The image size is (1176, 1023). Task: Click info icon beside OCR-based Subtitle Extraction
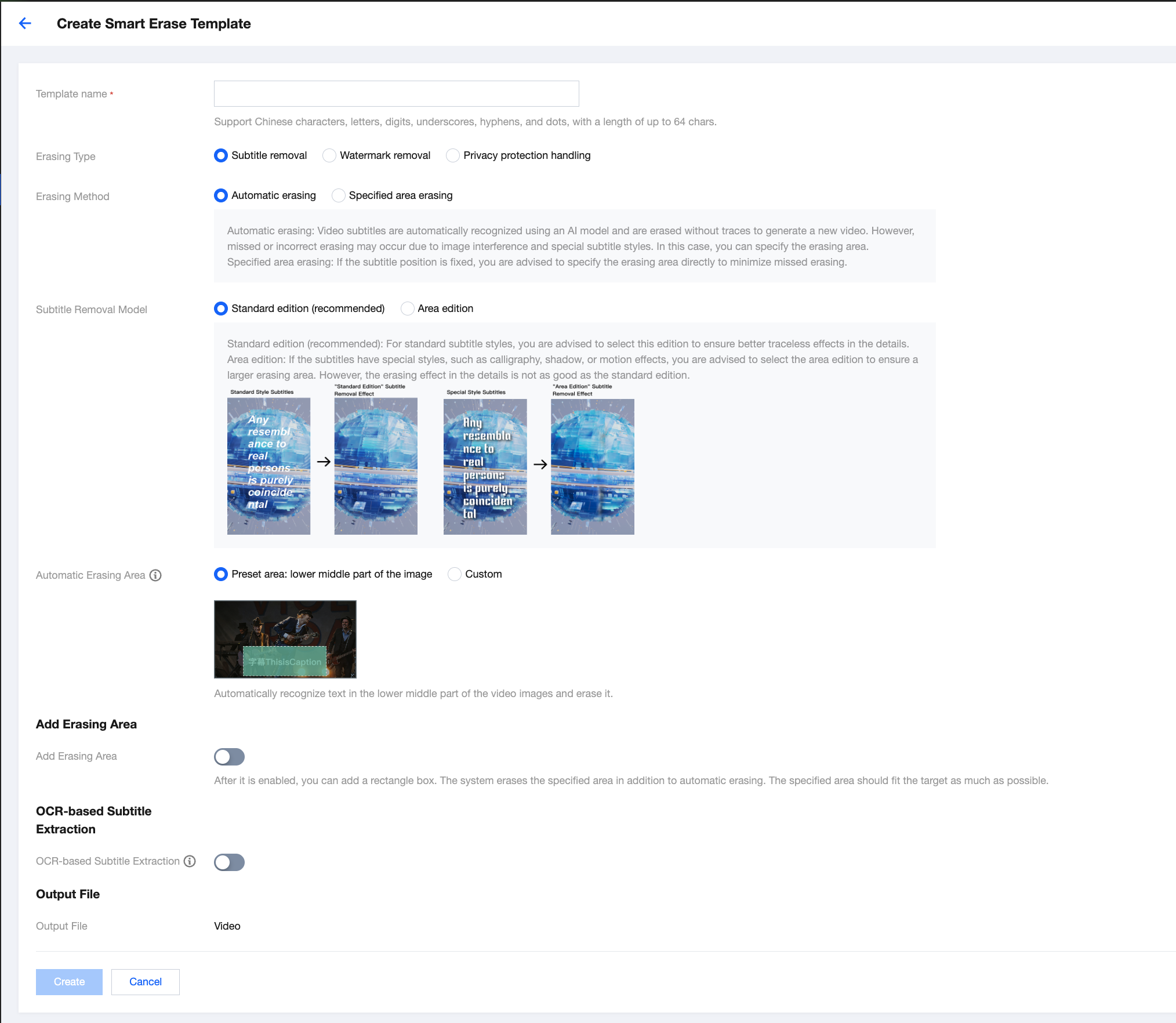(x=190, y=861)
